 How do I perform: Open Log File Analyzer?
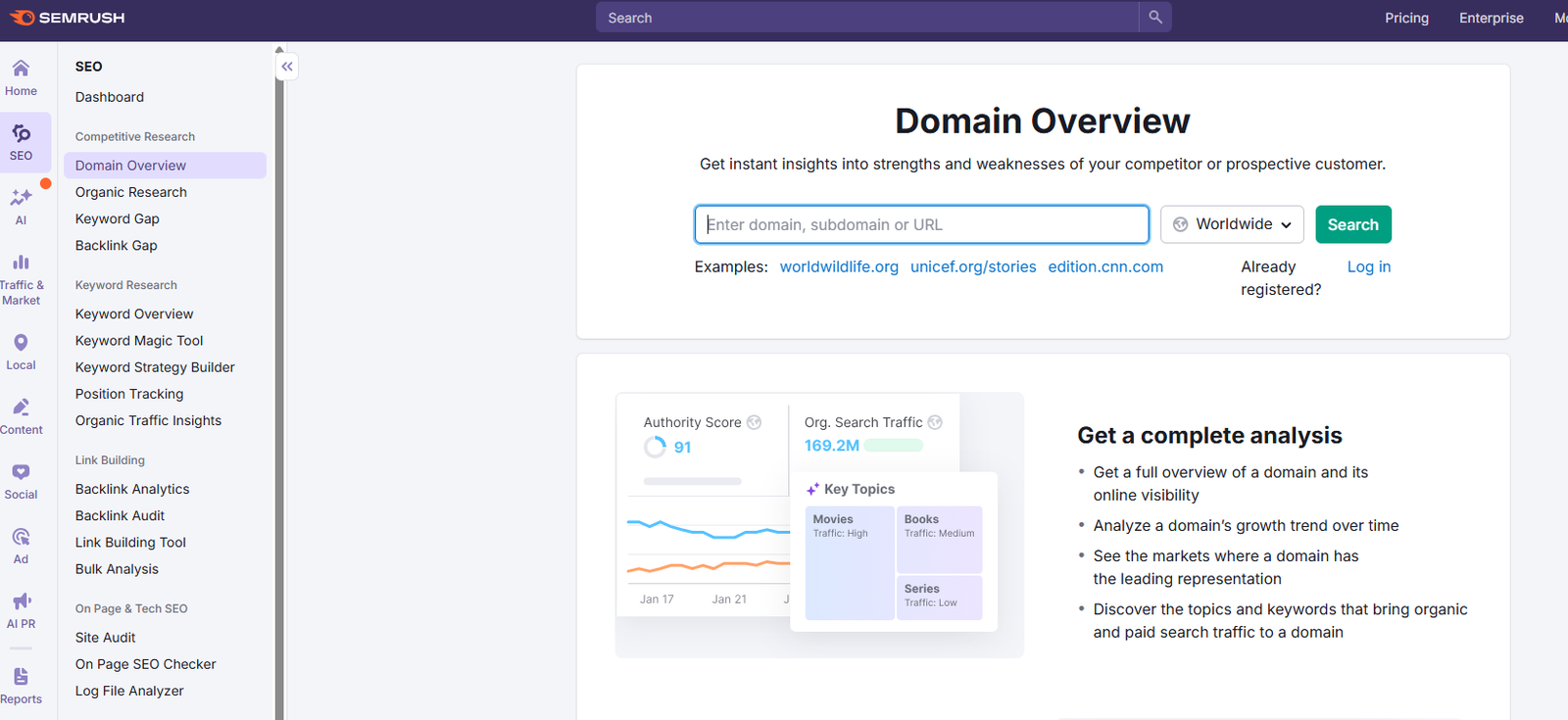[129, 691]
